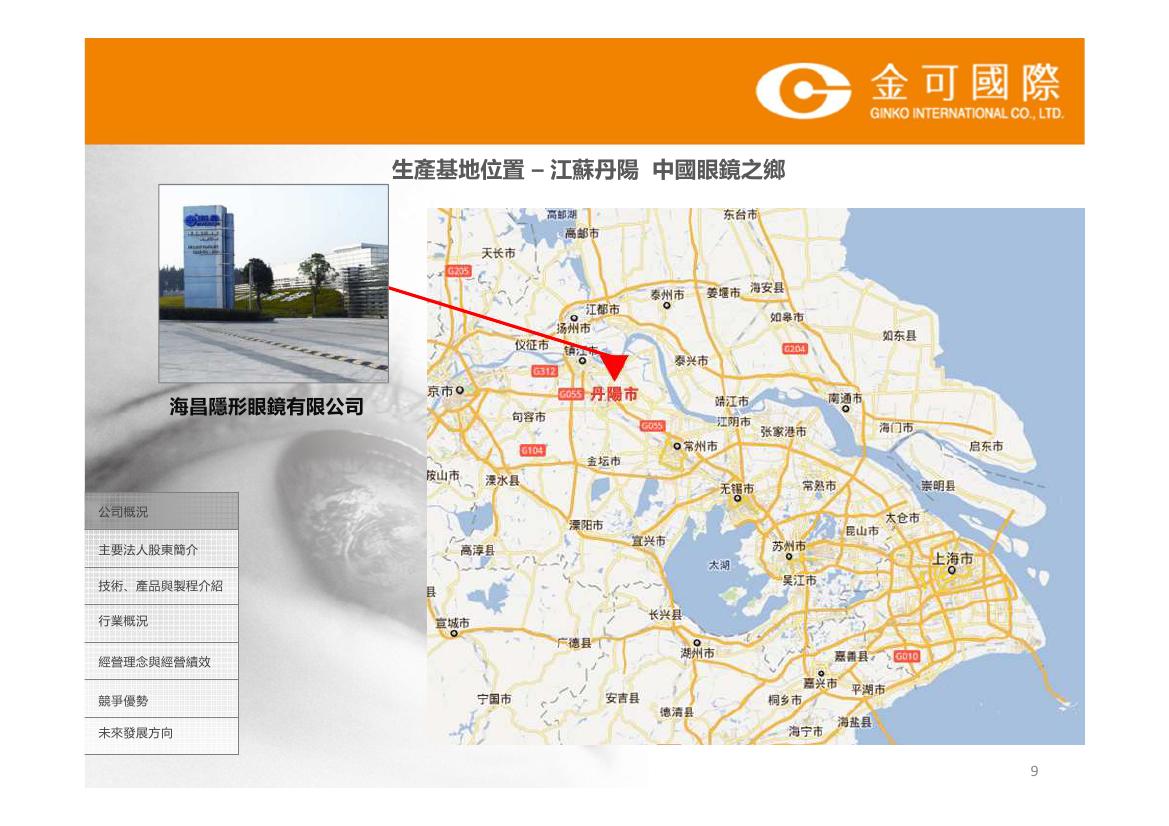Image resolution: width=1169 pixels, height=826 pixels.
Task: Click the 如东县 label on the map
Action: [899, 335]
